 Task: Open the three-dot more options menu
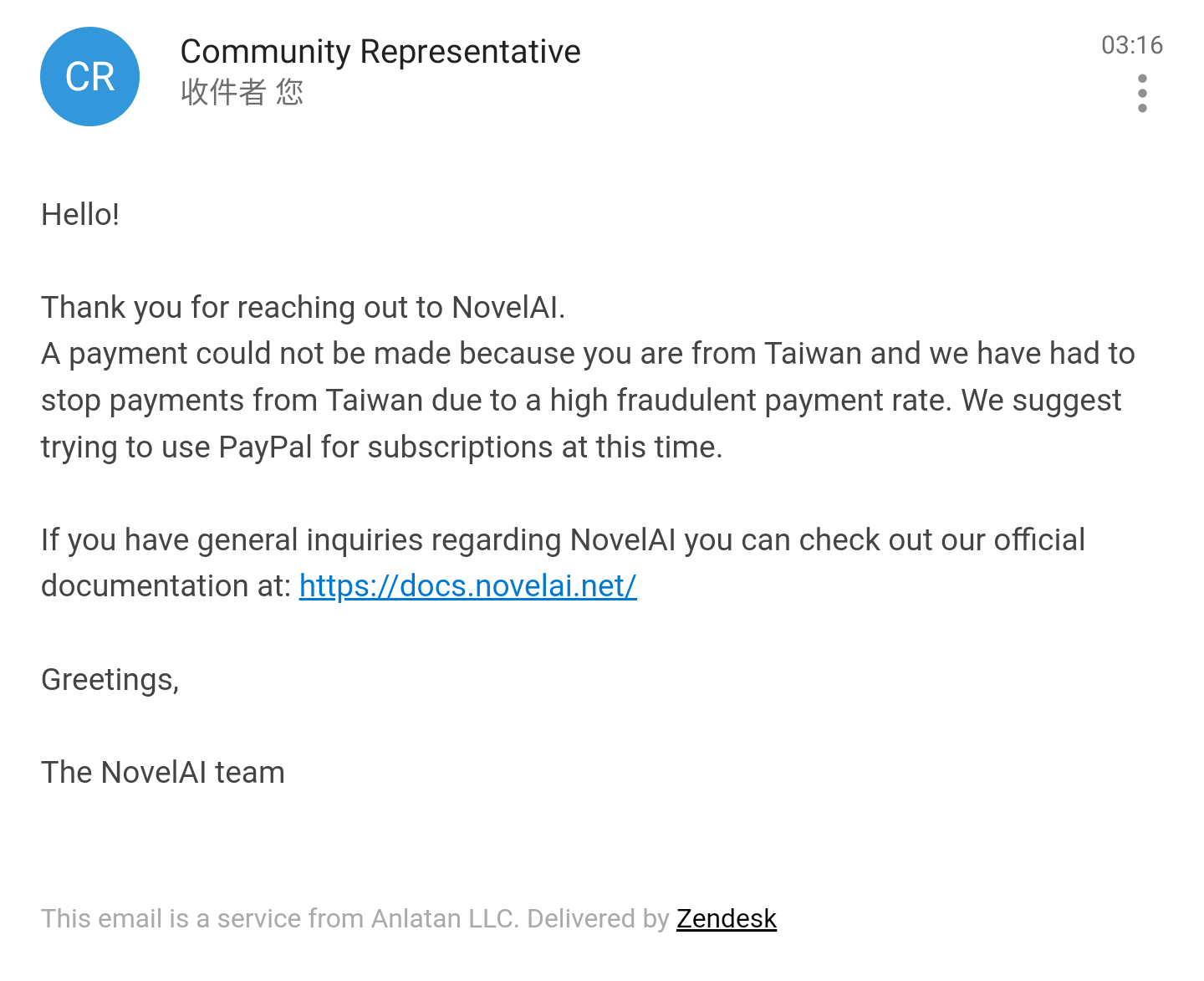tap(1142, 93)
